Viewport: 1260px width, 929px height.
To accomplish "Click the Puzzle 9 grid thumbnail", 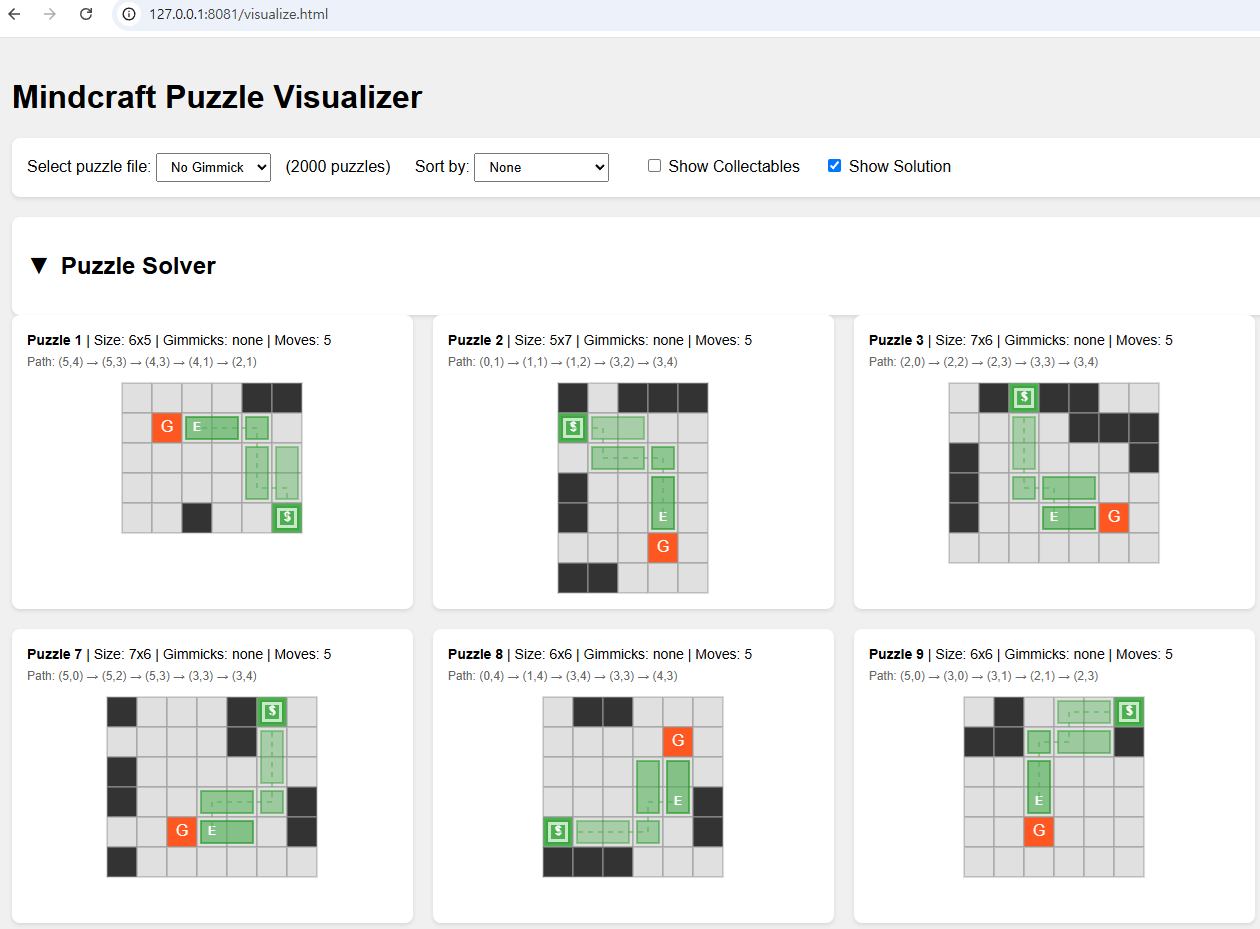I will coord(1053,786).
